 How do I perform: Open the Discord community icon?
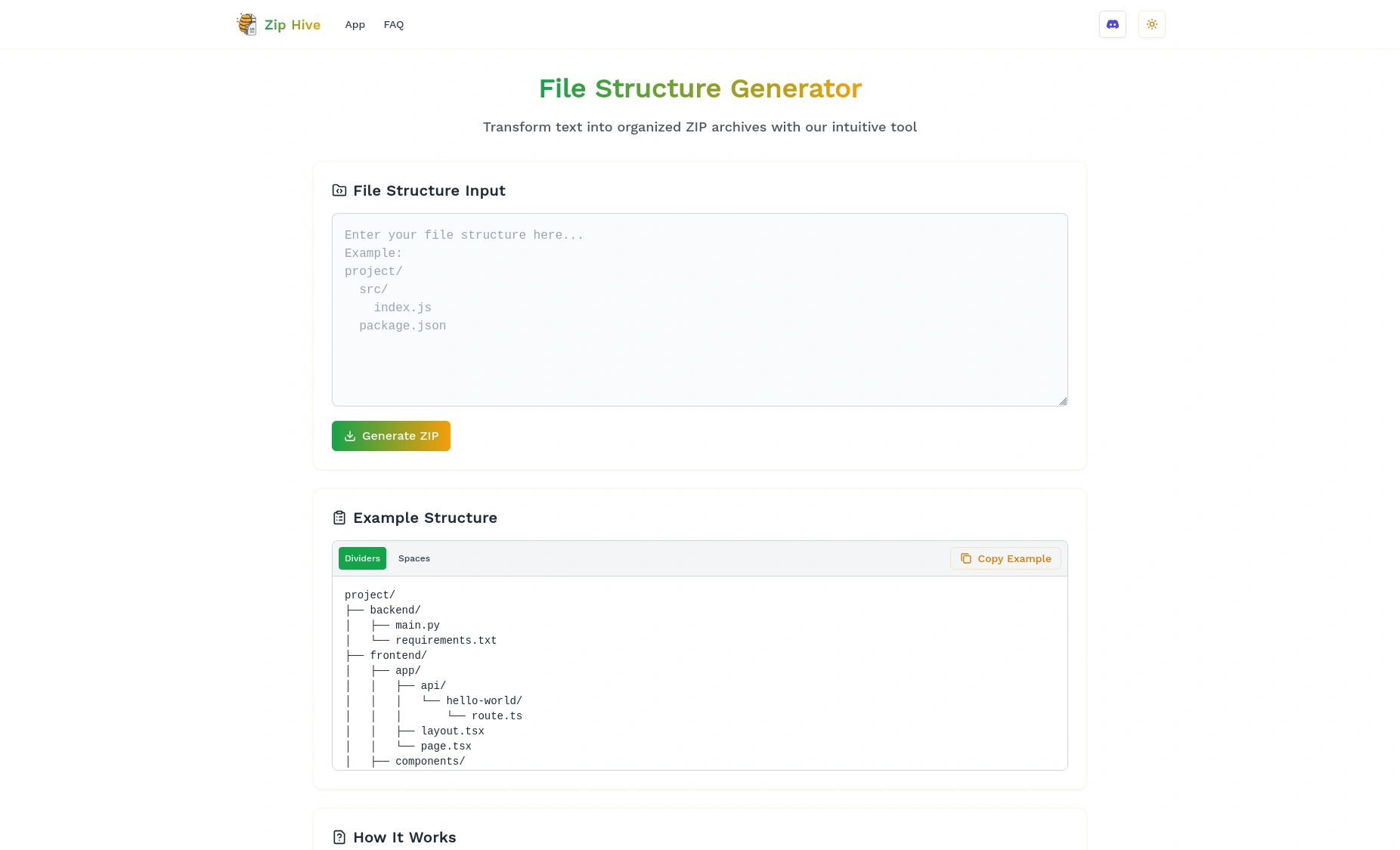coord(1112,24)
